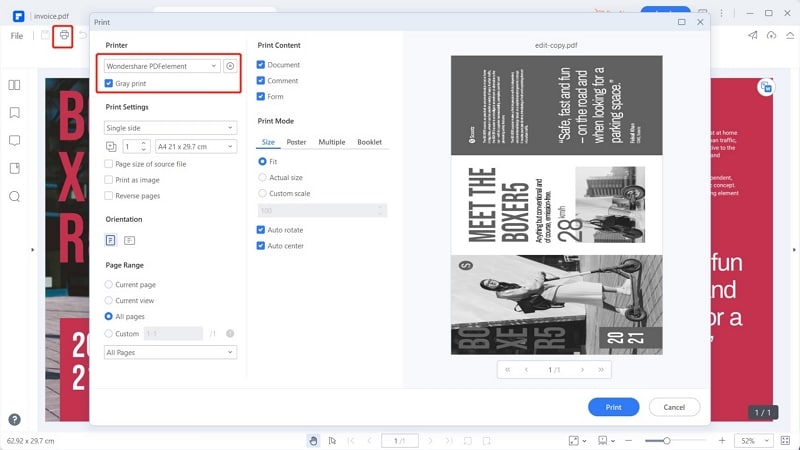Click the fullscreen grid icon bottom right
The image size is (800, 450).
pos(785,440)
